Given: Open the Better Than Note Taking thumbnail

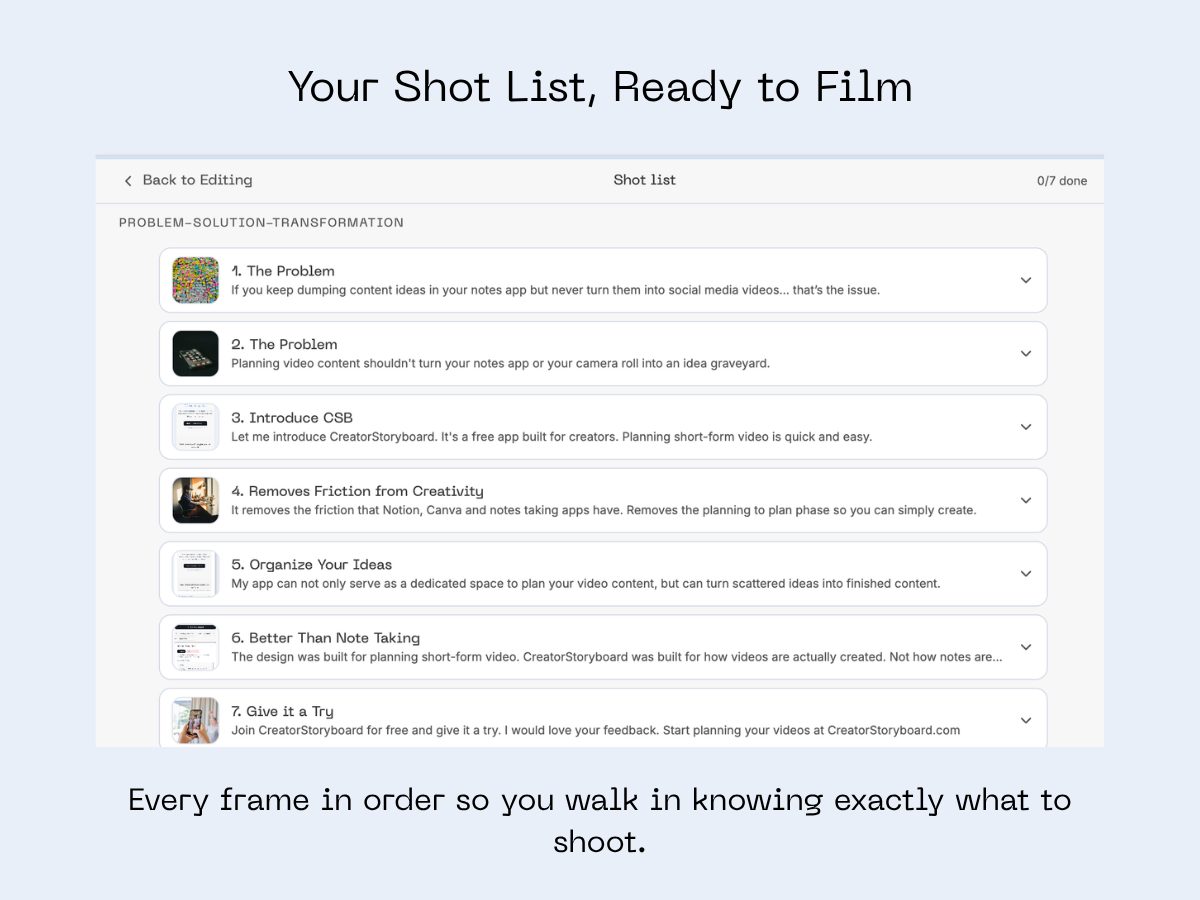Looking at the screenshot, I should click(x=195, y=647).
